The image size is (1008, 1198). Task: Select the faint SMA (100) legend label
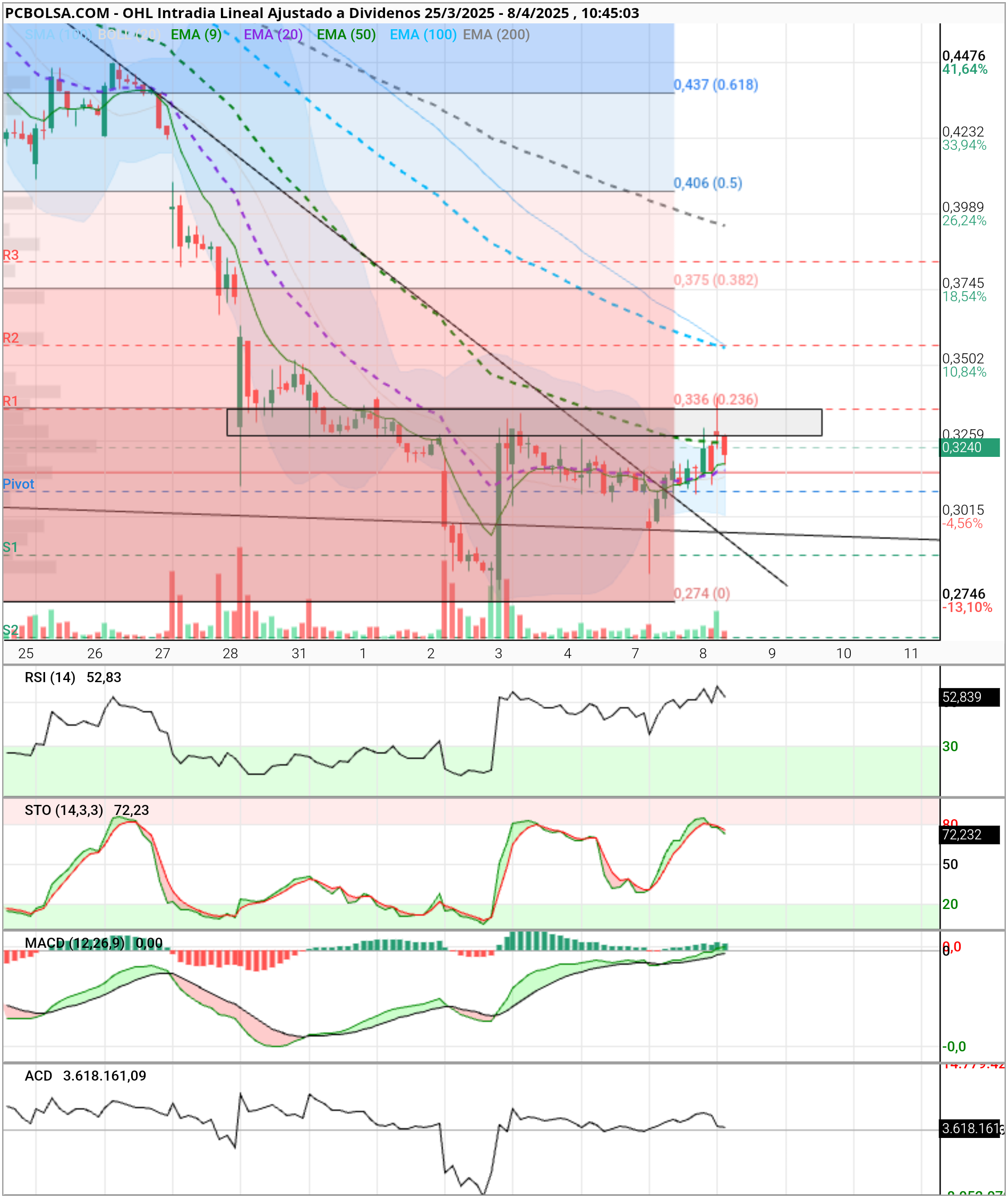click(58, 35)
